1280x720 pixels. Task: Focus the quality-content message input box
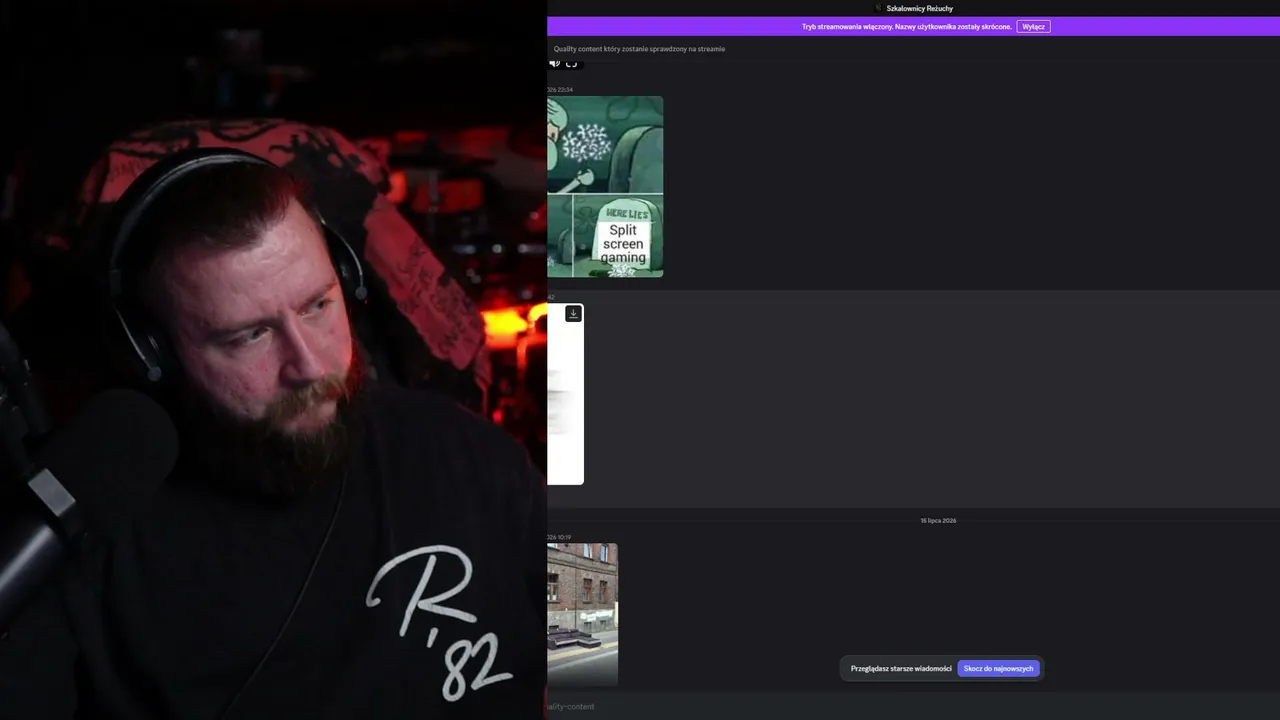(912, 706)
